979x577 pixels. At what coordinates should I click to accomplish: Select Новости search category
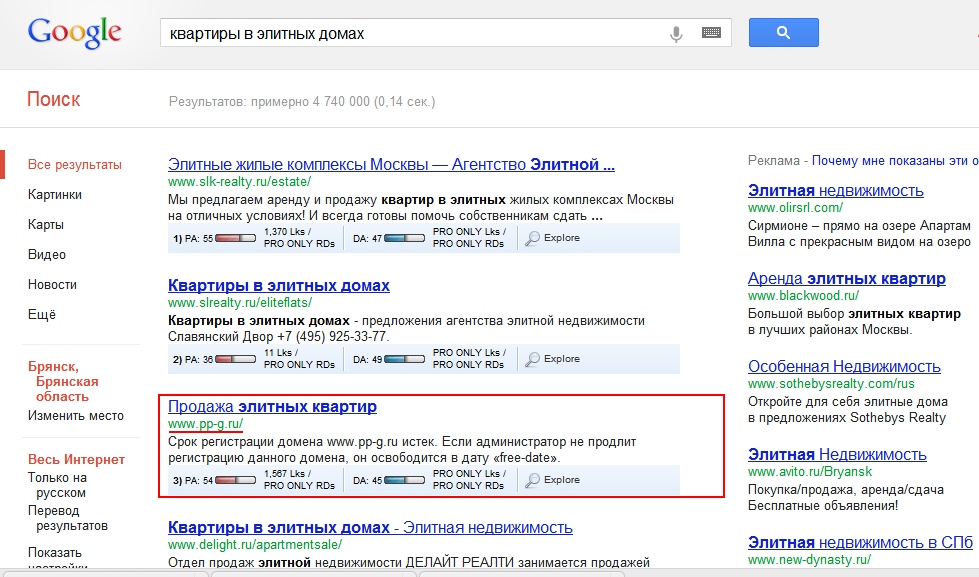click(52, 285)
